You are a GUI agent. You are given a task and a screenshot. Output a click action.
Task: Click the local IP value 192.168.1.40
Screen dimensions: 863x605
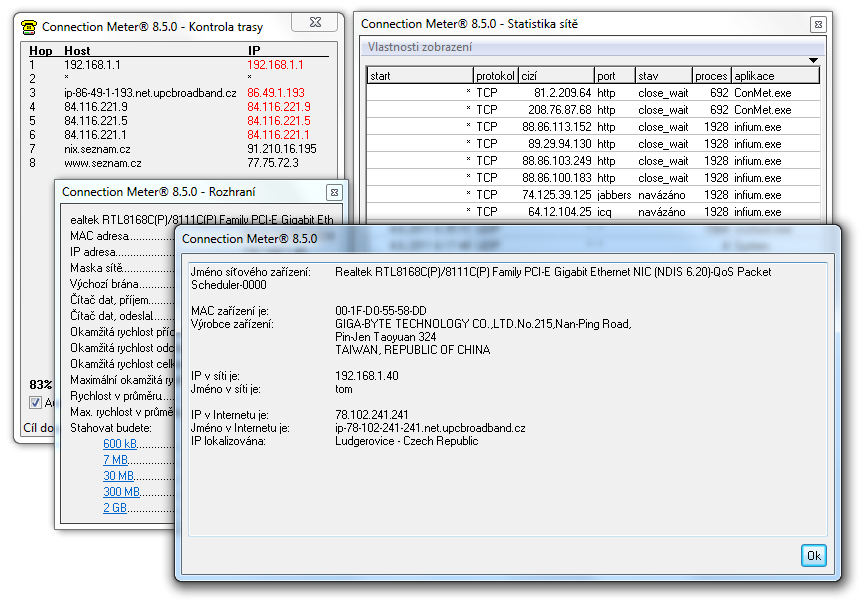(367, 375)
